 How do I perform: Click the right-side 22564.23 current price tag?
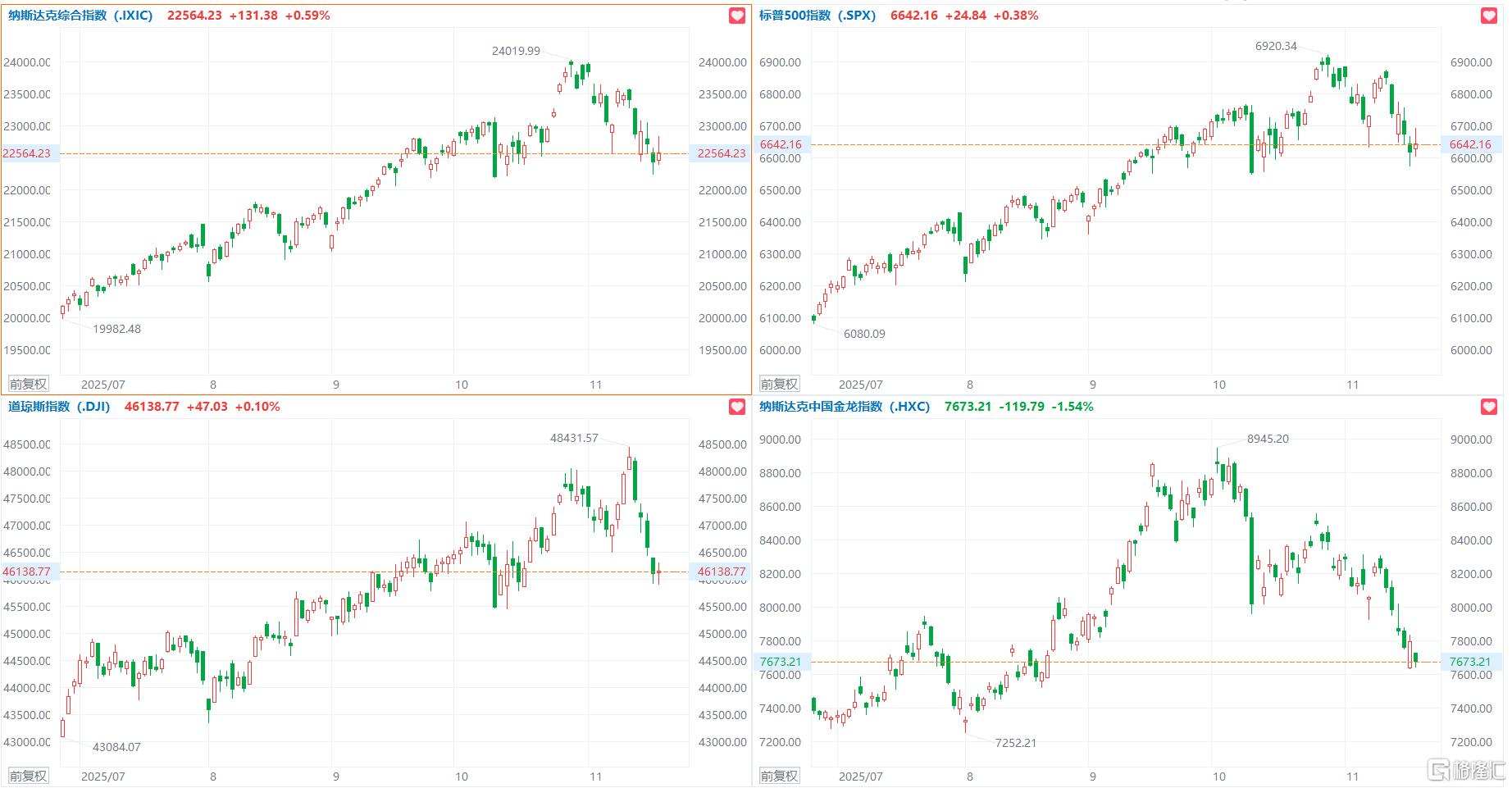click(x=721, y=153)
